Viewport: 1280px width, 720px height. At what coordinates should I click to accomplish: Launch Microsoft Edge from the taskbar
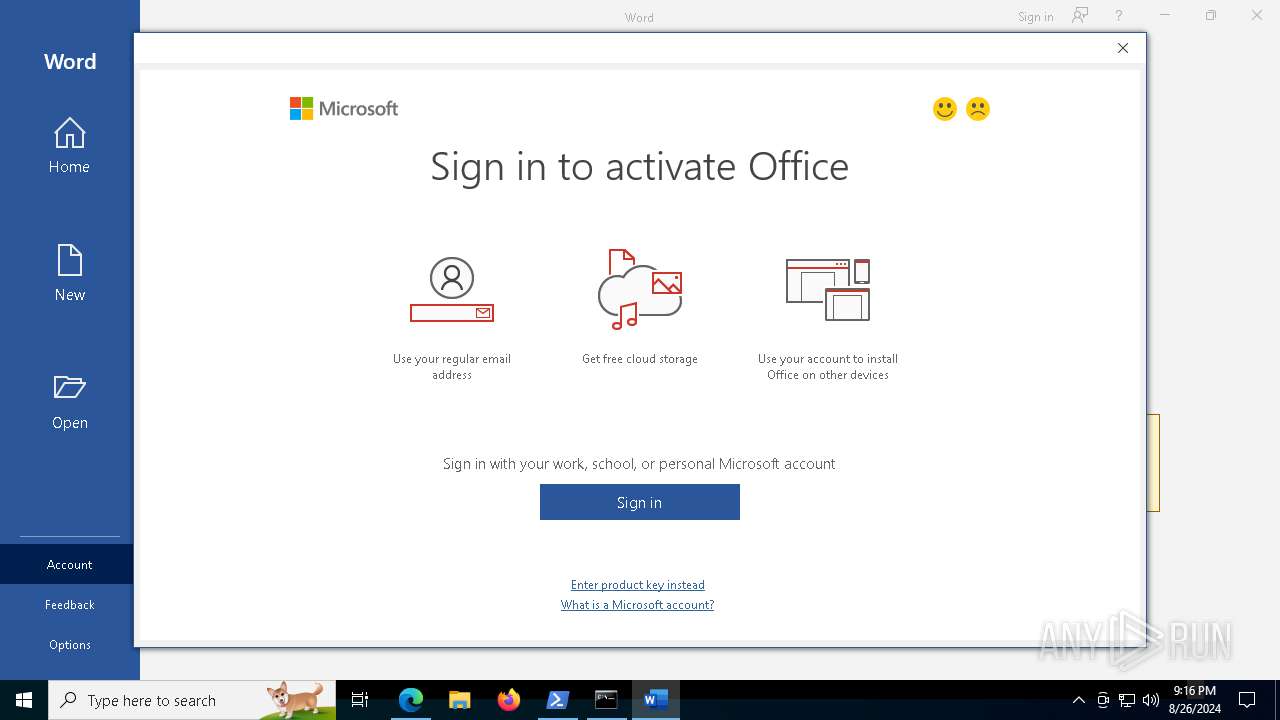[411, 700]
